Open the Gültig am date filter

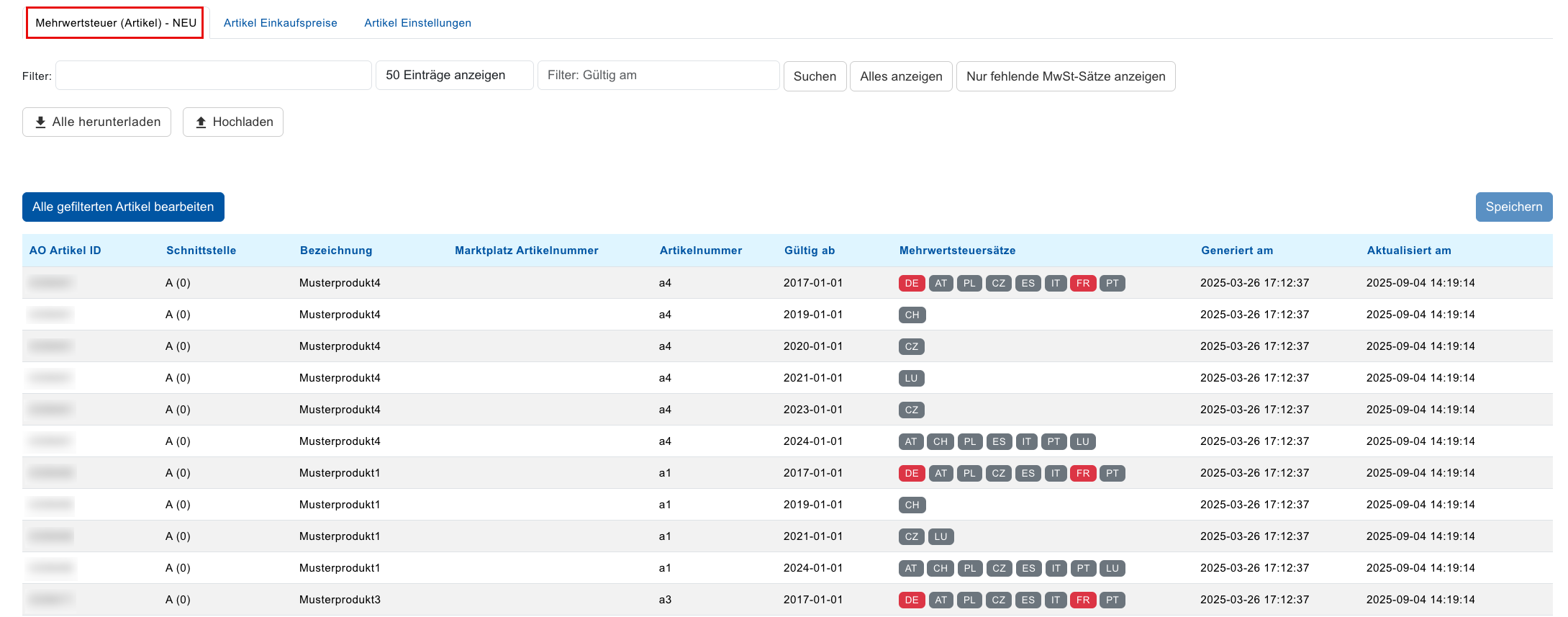658,76
